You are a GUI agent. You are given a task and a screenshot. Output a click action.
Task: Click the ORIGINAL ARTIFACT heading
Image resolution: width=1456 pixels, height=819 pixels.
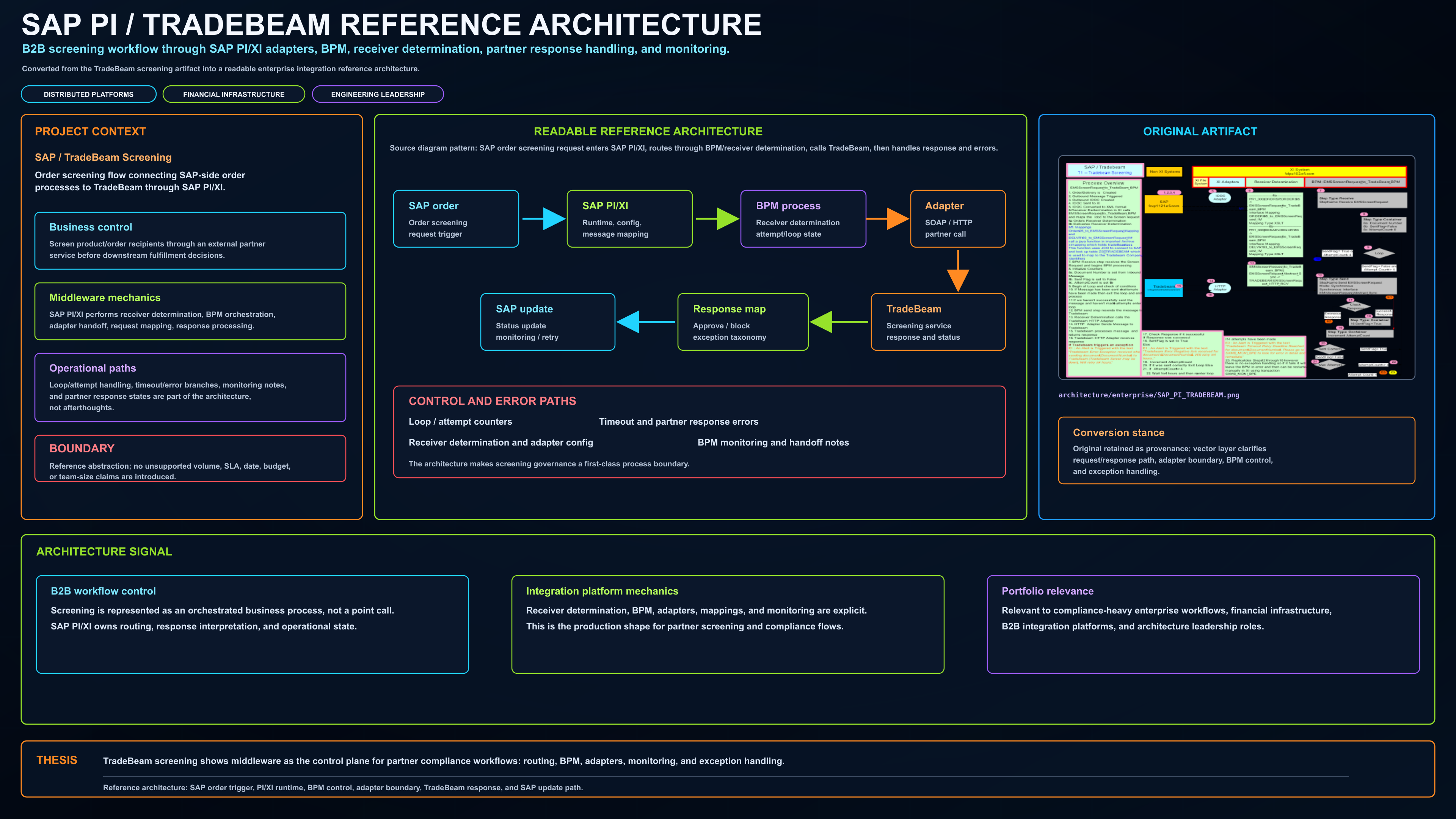(1200, 132)
